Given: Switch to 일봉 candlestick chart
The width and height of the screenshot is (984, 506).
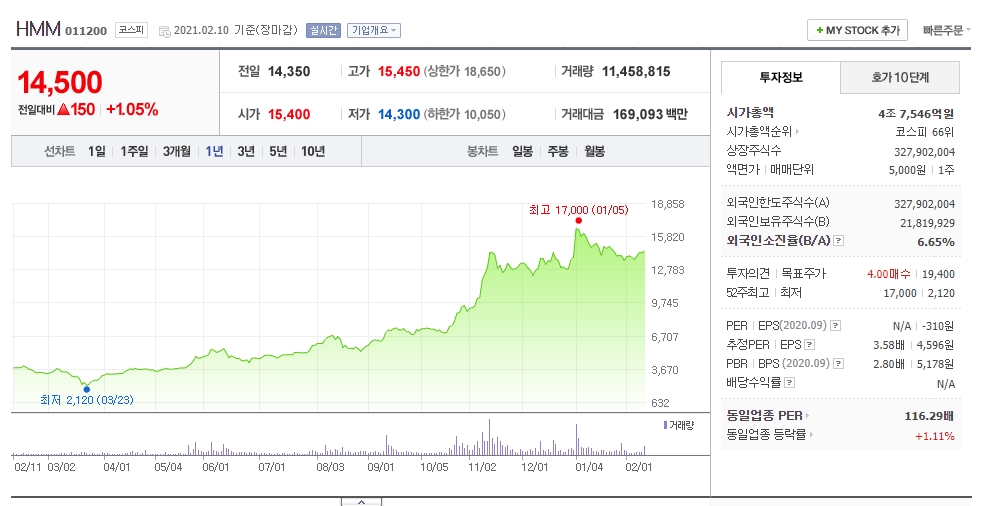Looking at the screenshot, I should pyautogui.click(x=522, y=151).
